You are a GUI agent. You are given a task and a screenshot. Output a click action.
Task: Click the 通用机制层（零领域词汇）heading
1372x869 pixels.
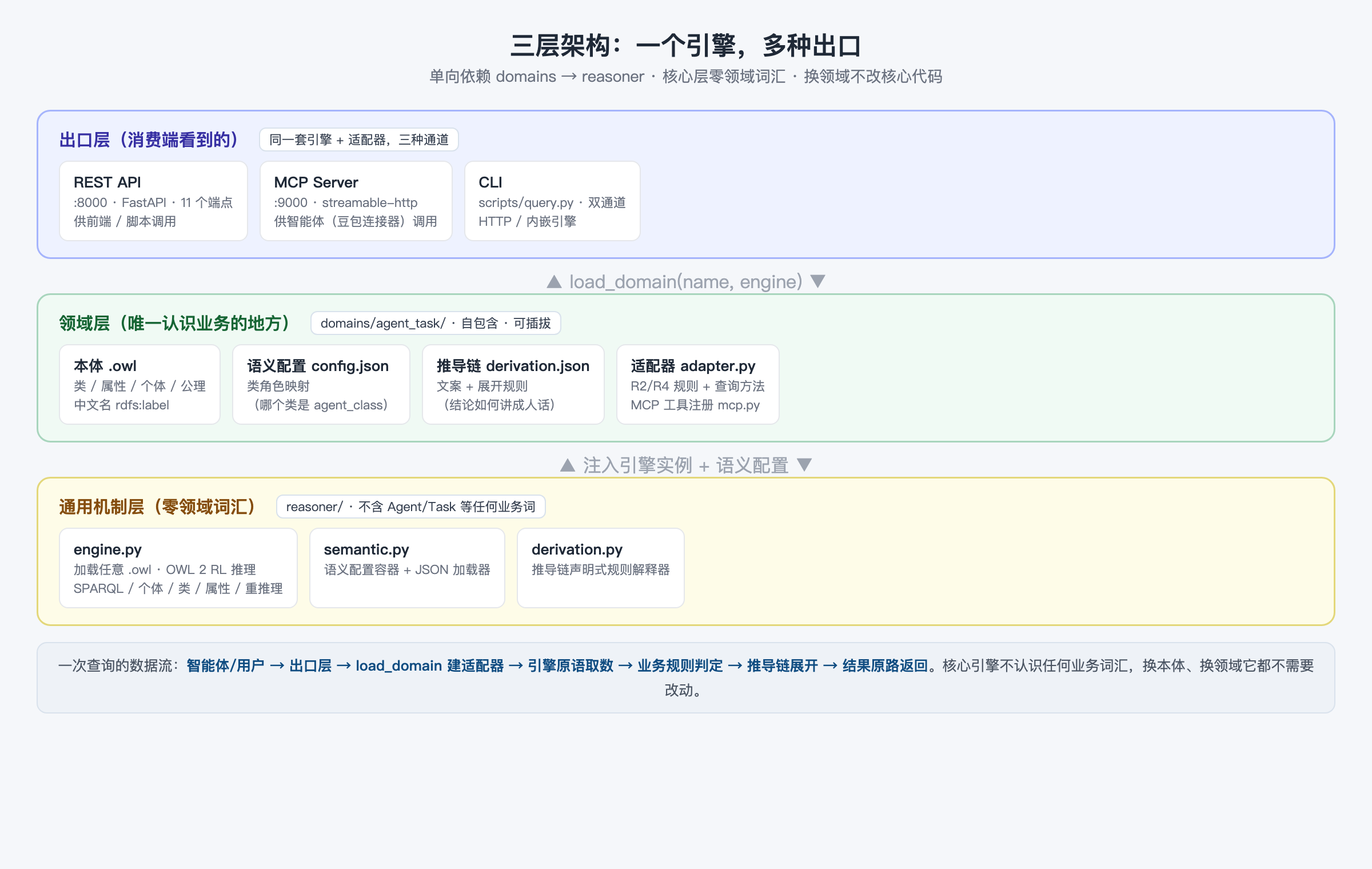click(x=157, y=507)
